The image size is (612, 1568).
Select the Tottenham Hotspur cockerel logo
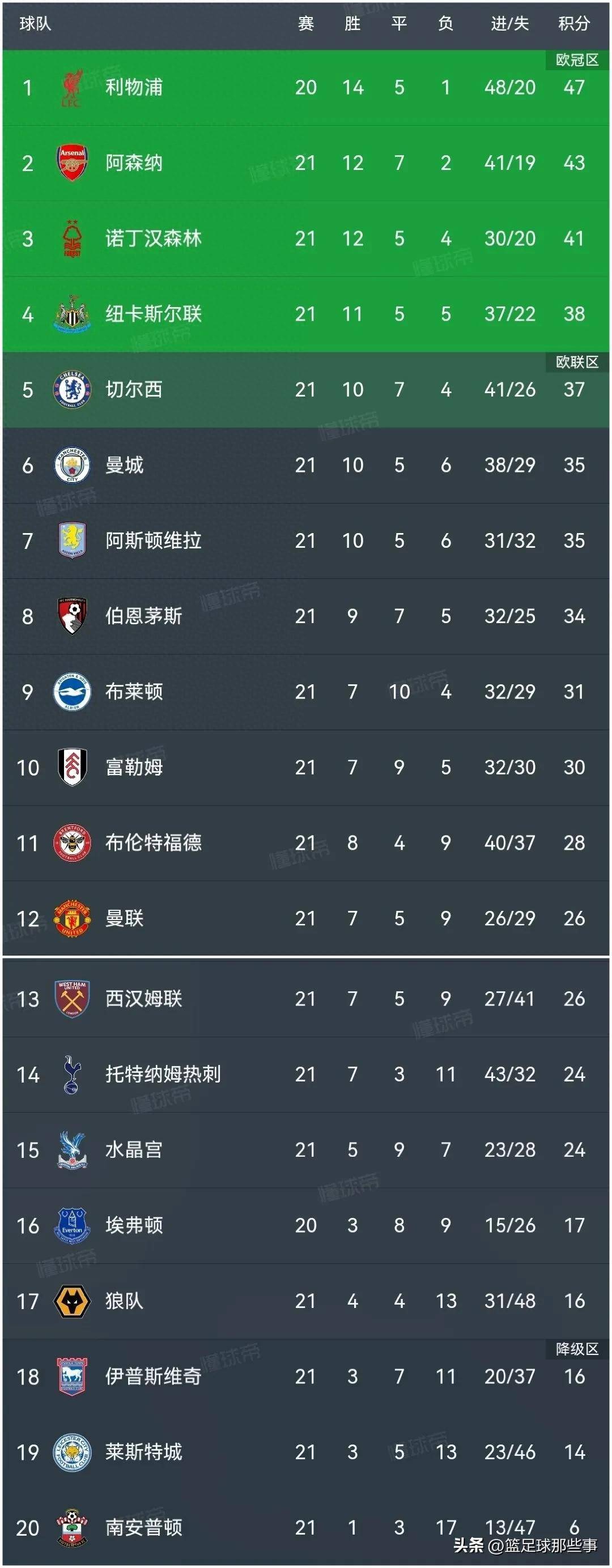pos(72,1075)
